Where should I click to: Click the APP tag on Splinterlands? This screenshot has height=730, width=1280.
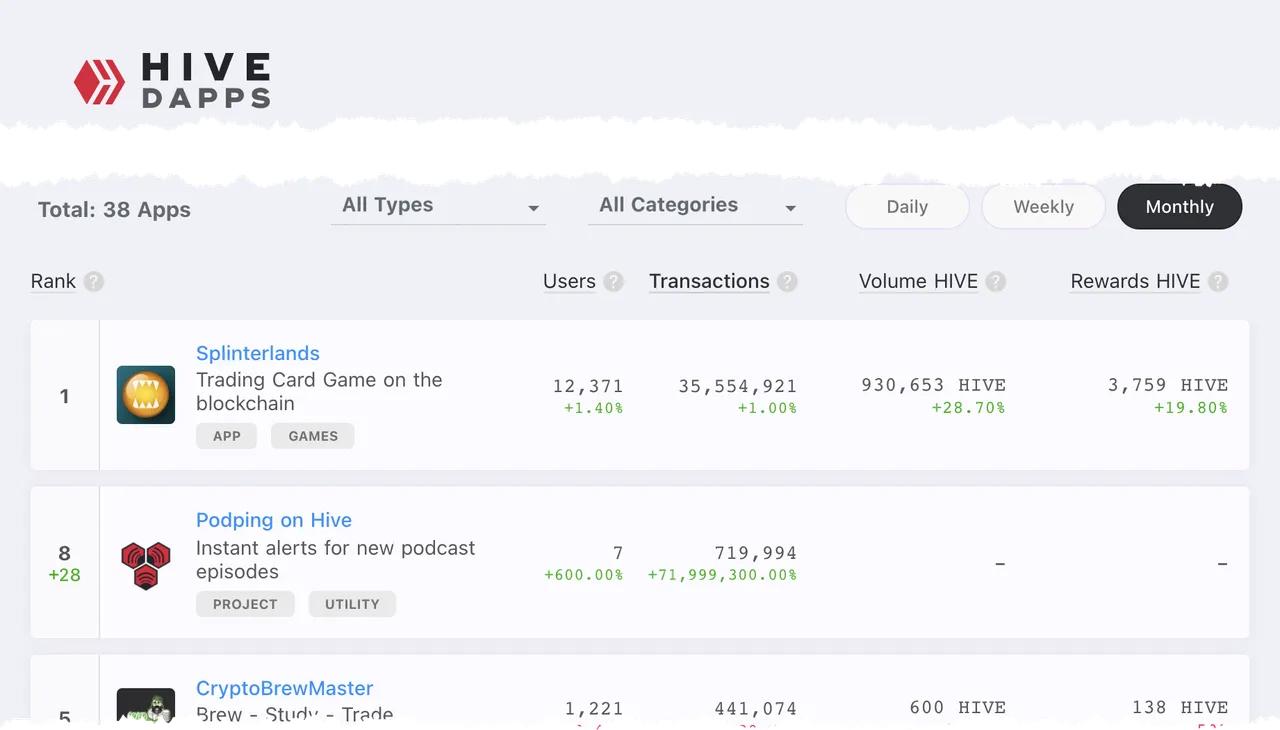pyautogui.click(x=226, y=436)
